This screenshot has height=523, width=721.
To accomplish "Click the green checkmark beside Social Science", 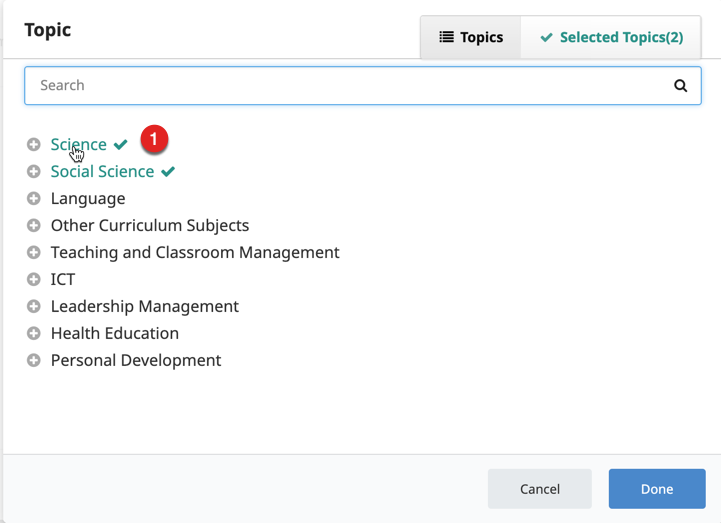I will pyautogui.click(x=168, y=172).
